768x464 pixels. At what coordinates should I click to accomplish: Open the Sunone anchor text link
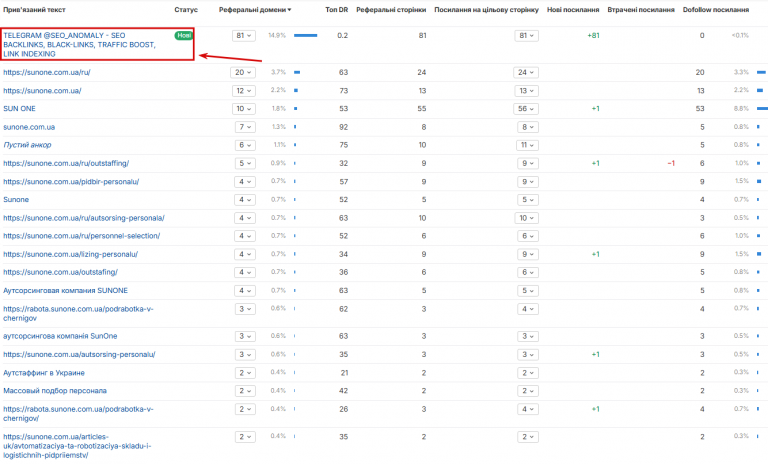(16, 200)
